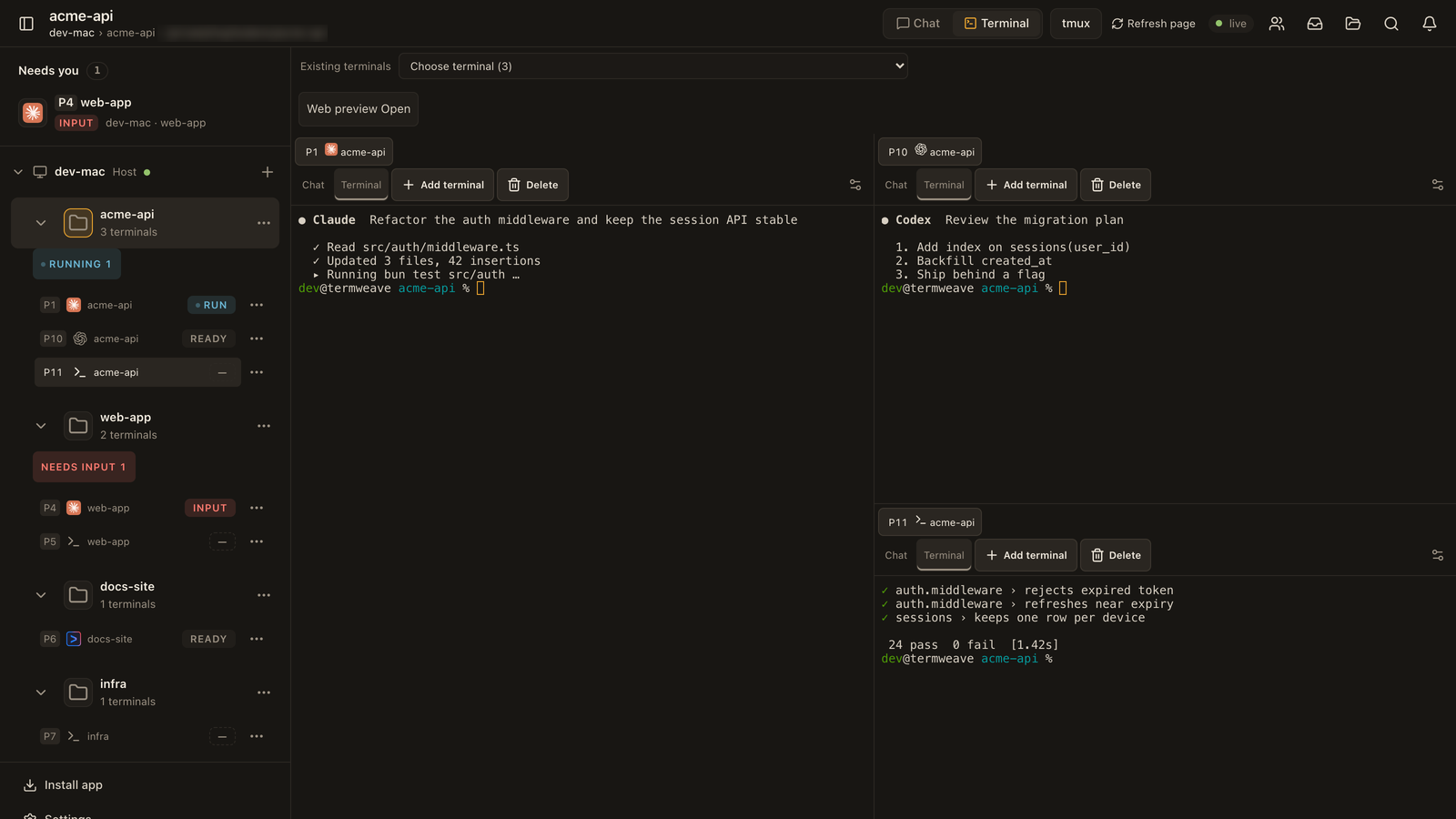Open more options for P10 acme-api row
The height and width of the screenshot is (819, 1456).
257,339
